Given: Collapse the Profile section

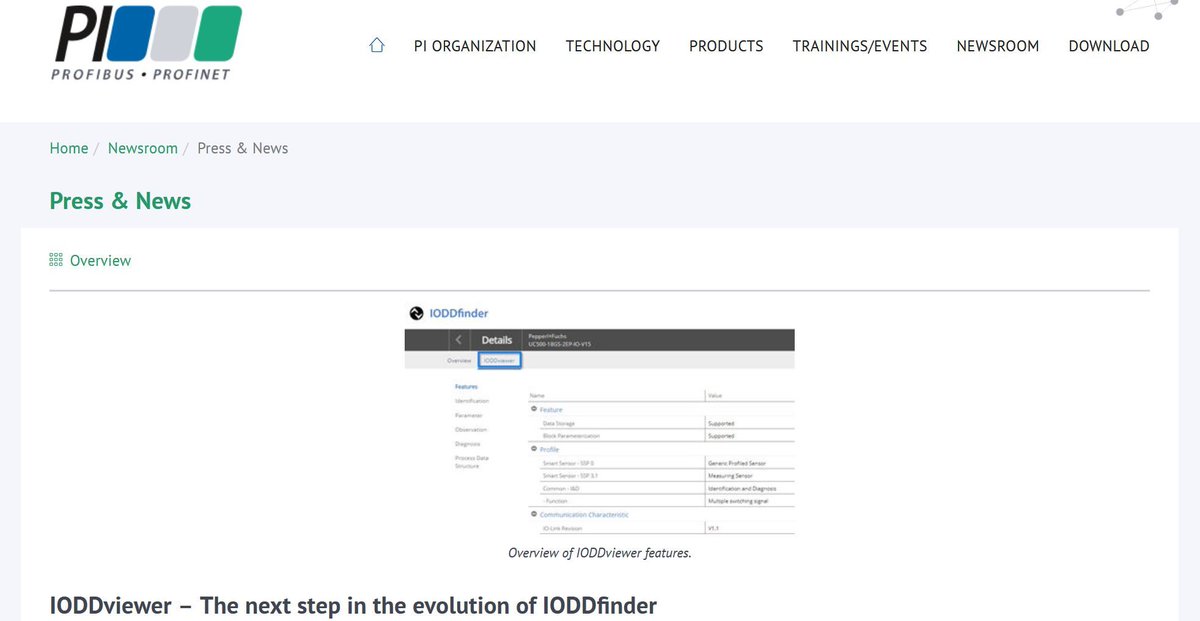Looking at the screenshot, I should tap(534, 446).
